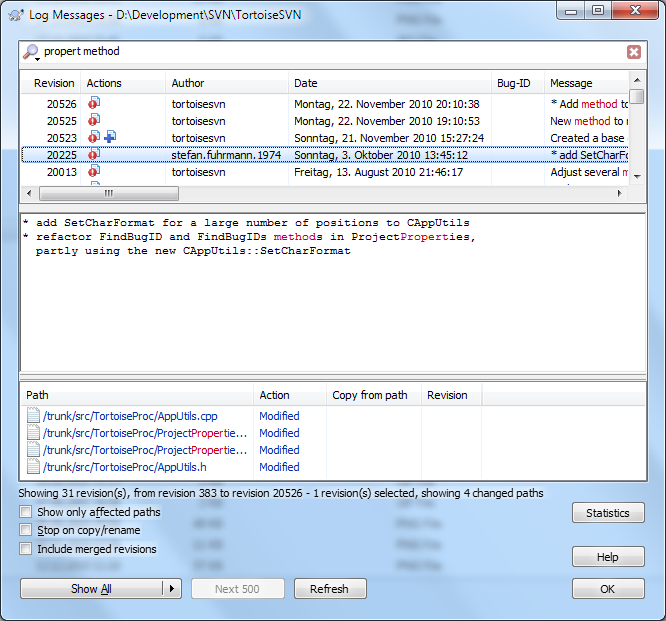
Task: Toggle Stop on copy/rename checkbox
Action: coord(25,531)
